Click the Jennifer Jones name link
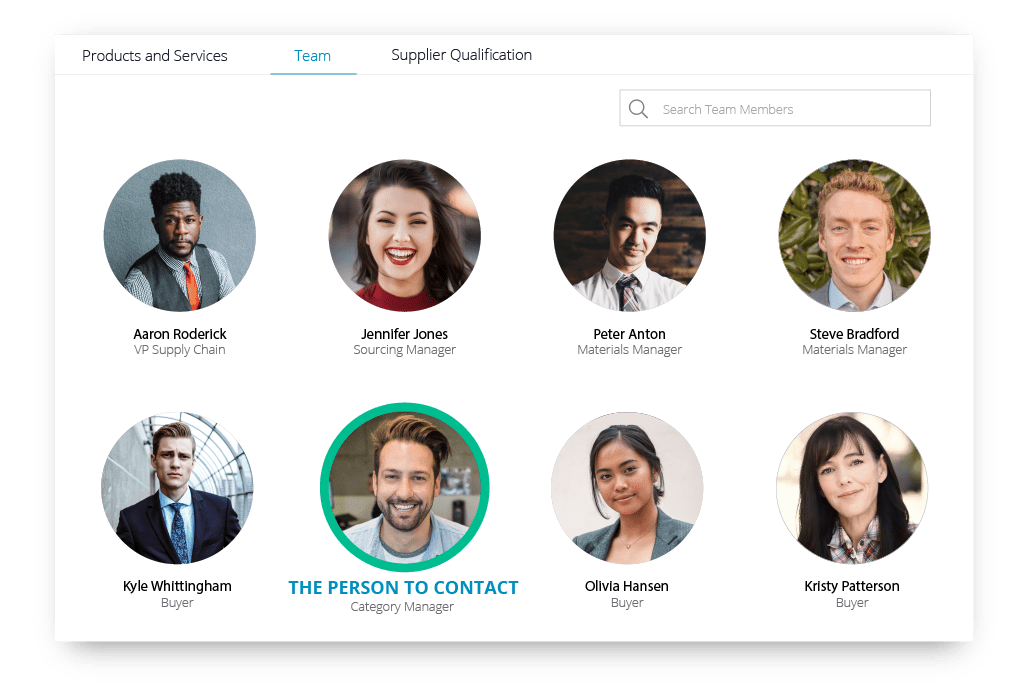Image resolution: width=1030 pixels, height=690 pixels. (405, 334)
